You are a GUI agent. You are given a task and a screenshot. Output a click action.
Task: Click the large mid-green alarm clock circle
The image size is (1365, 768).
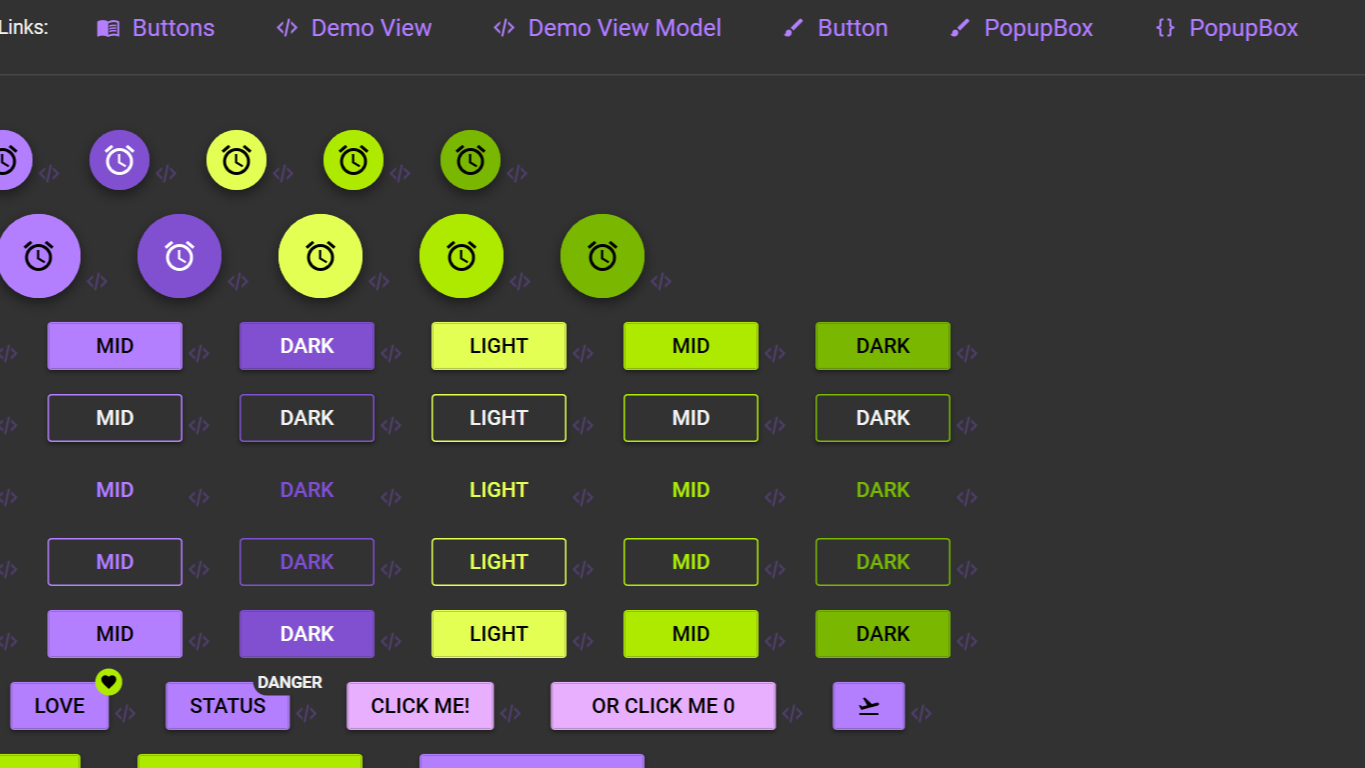click(x=461, y=255)
